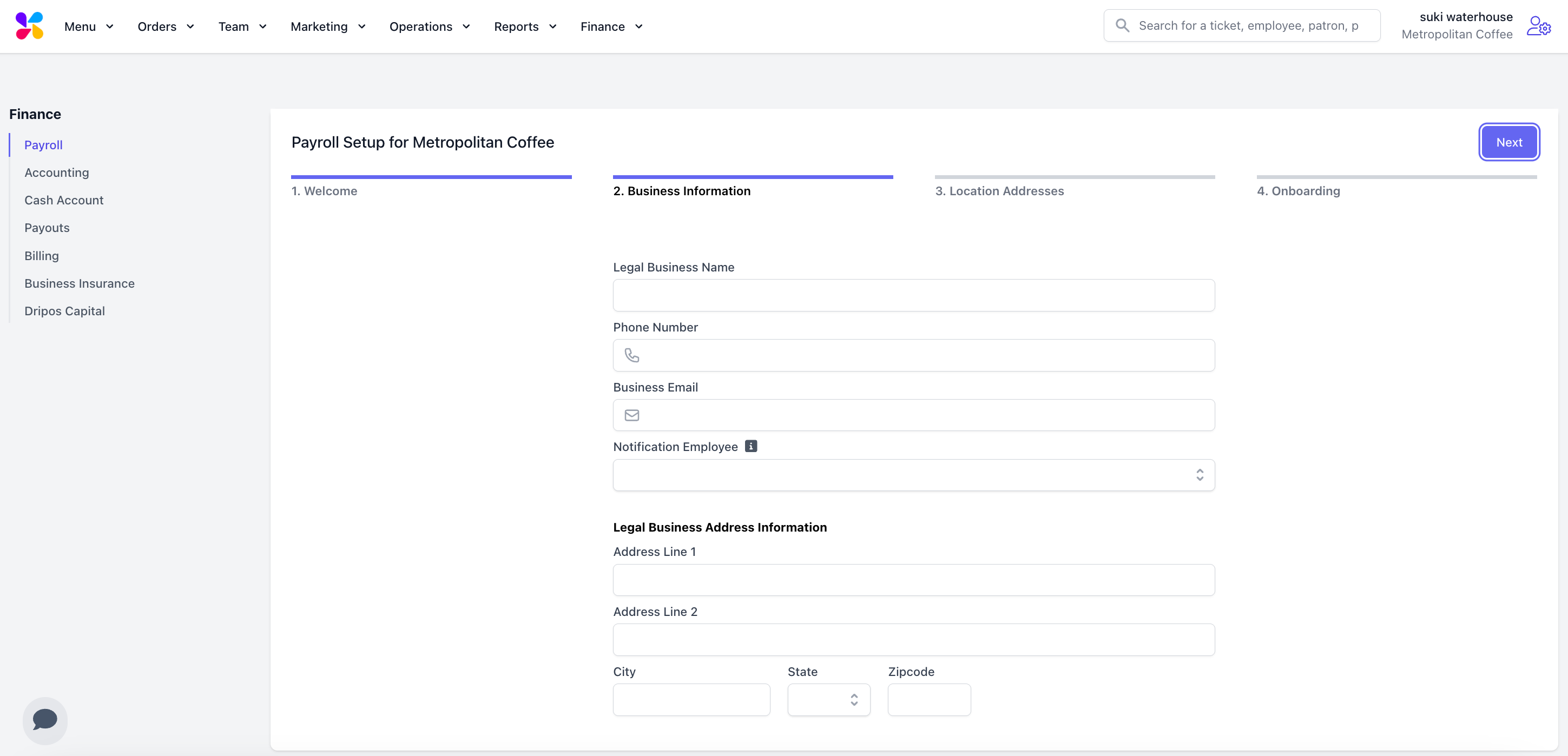Click the user settings account icon
This screenshot has width=1568, height=756.
tap(1538, 26)
